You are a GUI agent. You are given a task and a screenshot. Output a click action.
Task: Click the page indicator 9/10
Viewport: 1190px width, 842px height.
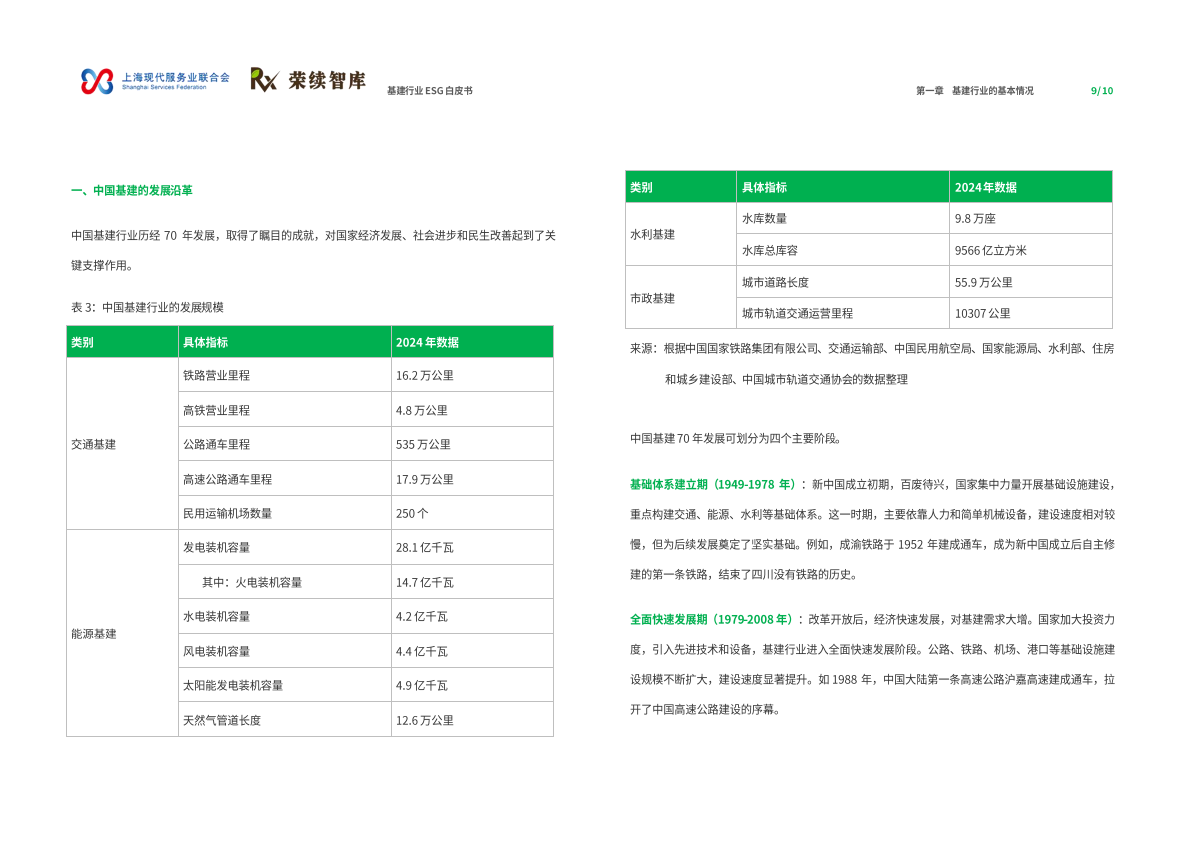[x=1100, y=88]
